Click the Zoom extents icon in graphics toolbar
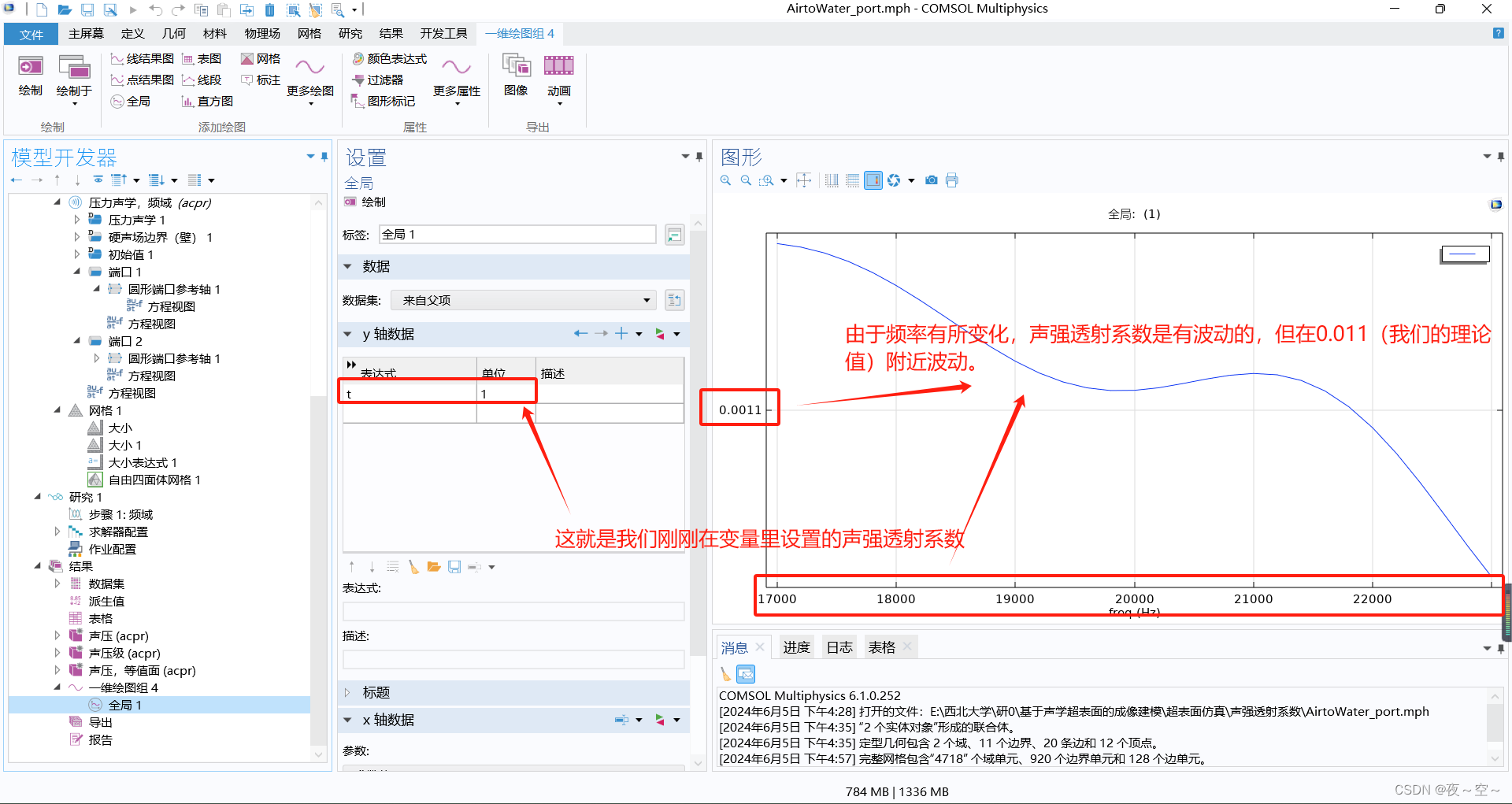This screenshot has width=1512, height=804. tap(803, 180)
